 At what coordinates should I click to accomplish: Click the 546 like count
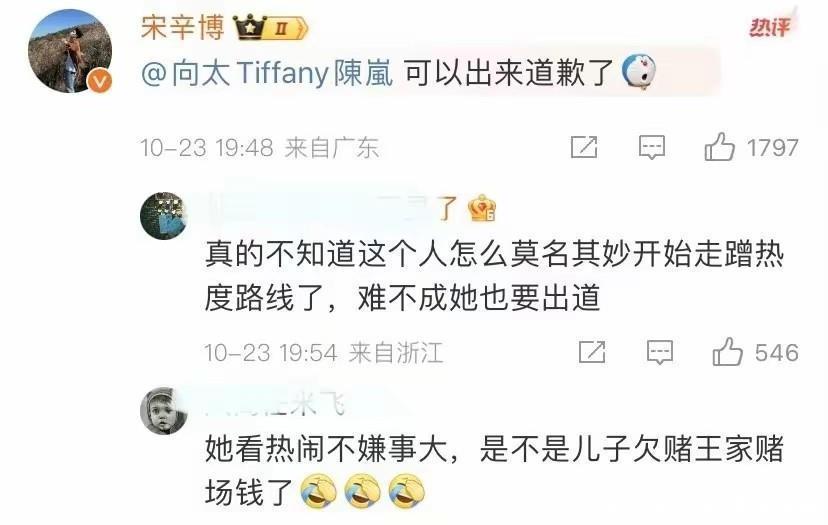pyautogui.click(x=776, y=353)
